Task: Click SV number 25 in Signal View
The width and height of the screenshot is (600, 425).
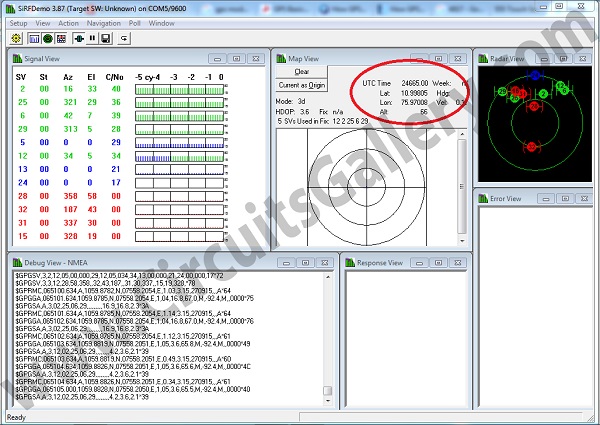Action: click(x=23, y=102)
